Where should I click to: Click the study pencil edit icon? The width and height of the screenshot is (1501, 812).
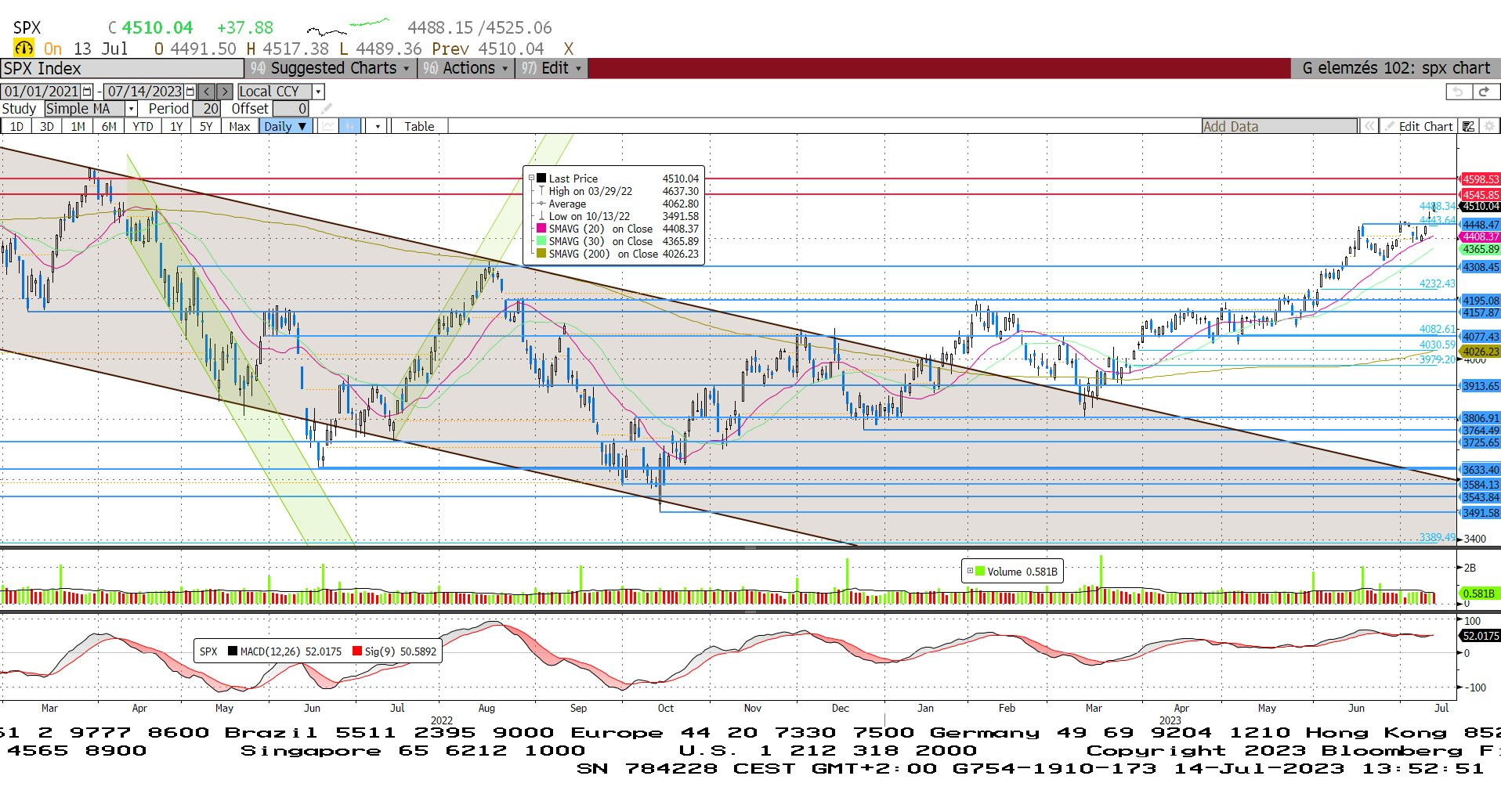tap(327, 109)
